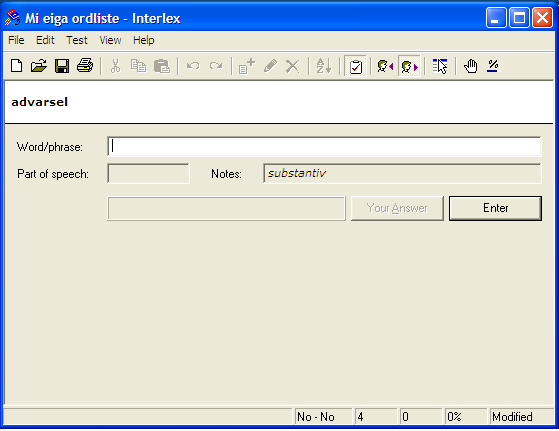Screen dimensions: 559x431
Task: Click the Notes field showing substantiv
Action: click(x=402, y=174)
